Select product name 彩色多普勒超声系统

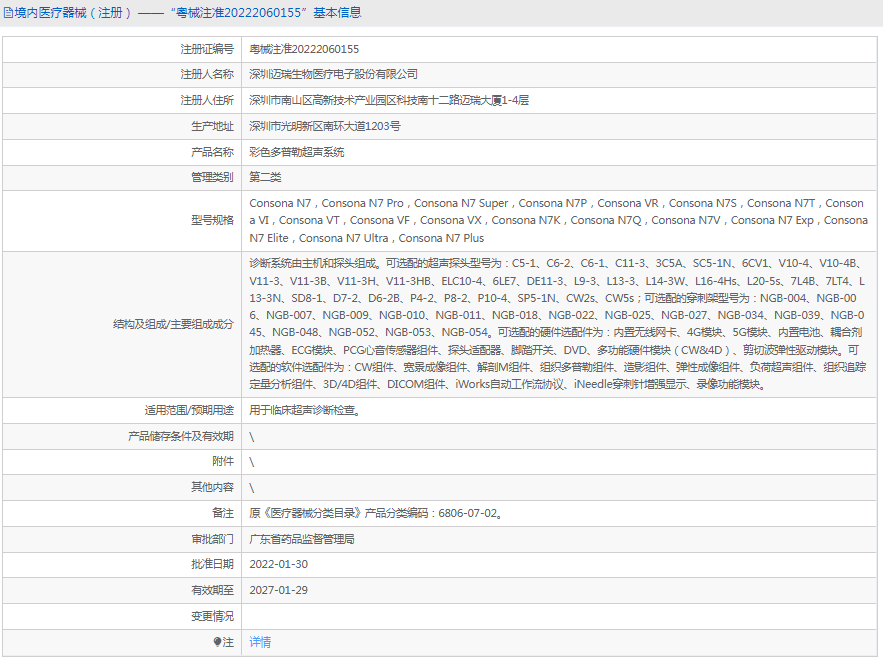297,152
